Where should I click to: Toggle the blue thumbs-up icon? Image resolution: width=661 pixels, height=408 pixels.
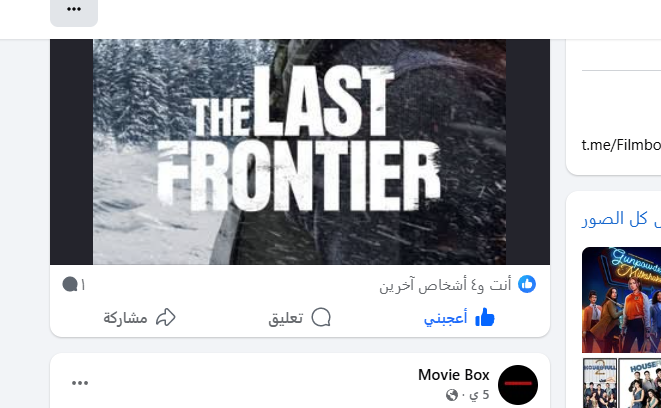coord(485,317)
